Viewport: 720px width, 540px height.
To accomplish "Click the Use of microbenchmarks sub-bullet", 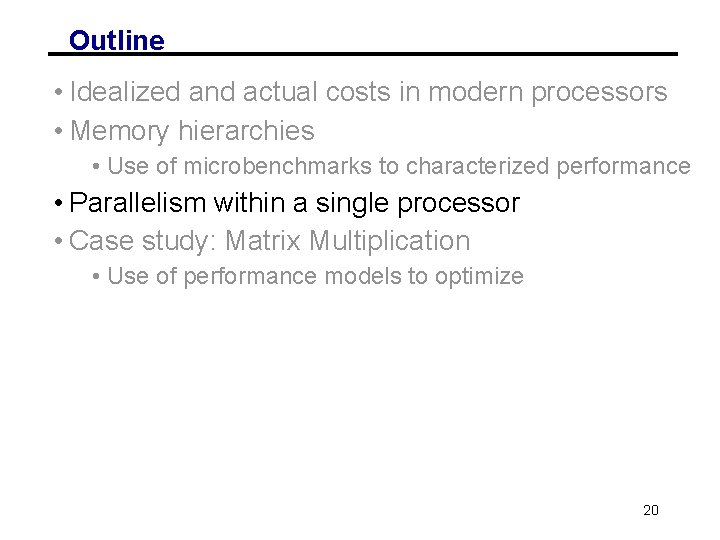I will 399,166.
